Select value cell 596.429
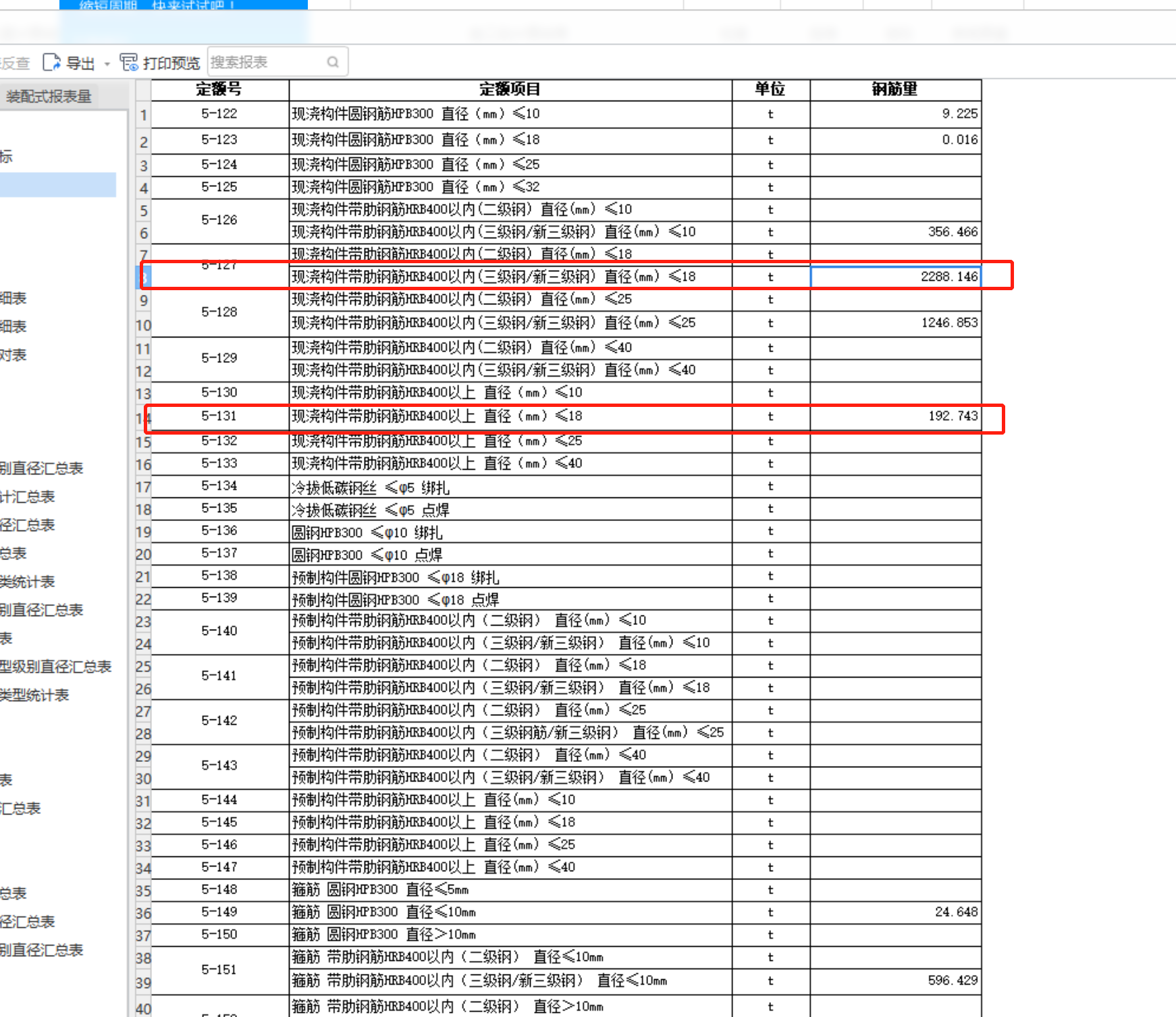 (895, 981)
